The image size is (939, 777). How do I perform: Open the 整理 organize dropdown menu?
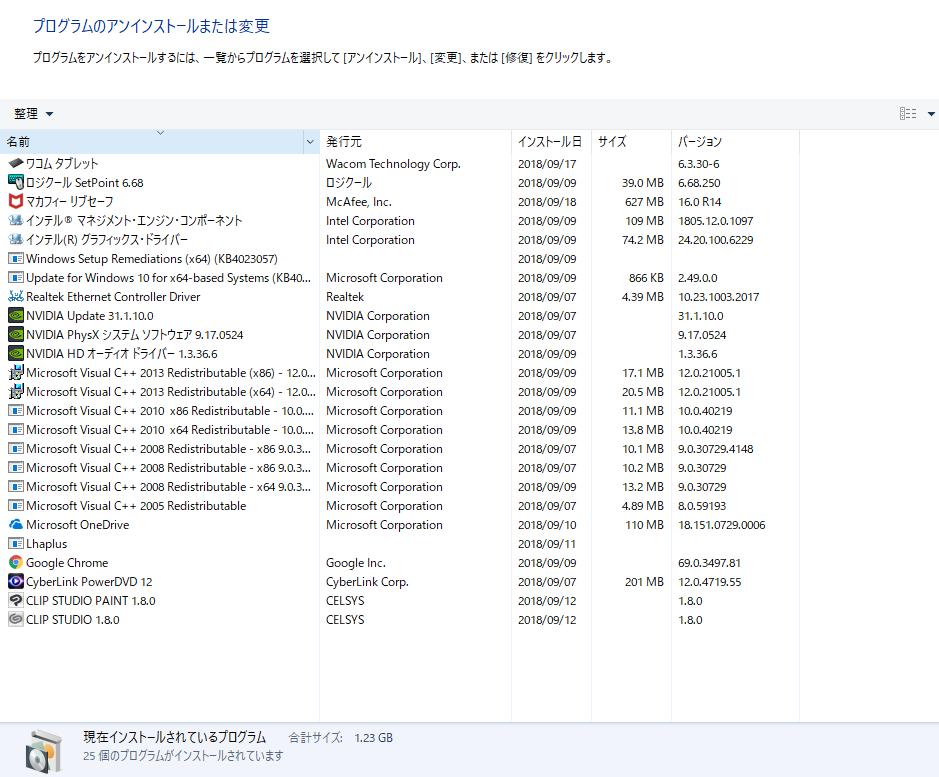(x=34, y=114)
